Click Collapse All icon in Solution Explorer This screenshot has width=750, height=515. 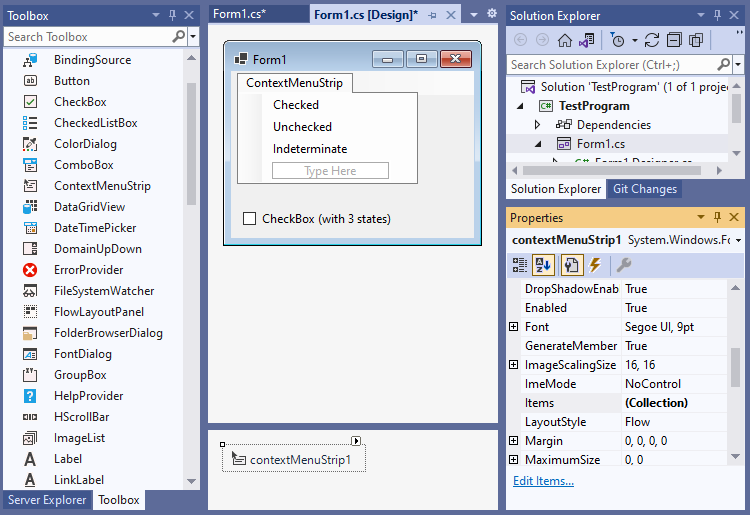click(674, 41)
